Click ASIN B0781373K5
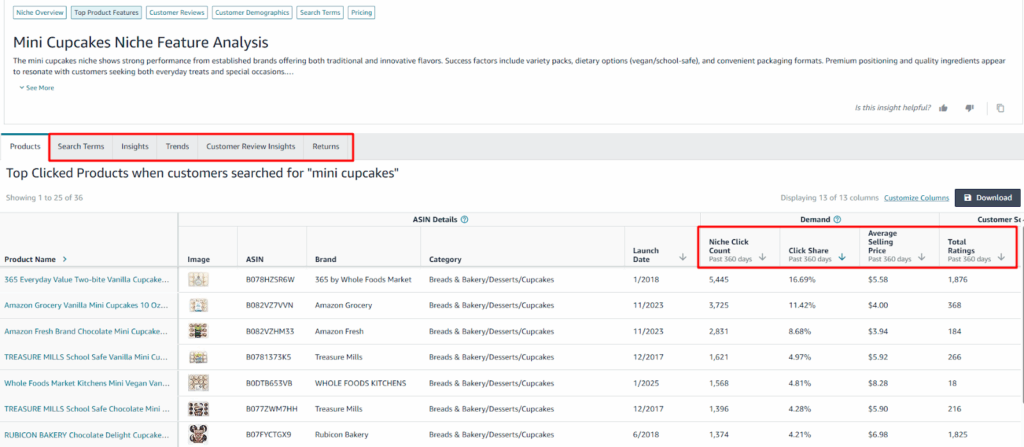Screen dimensions: 1024x447 click(268, 357)
